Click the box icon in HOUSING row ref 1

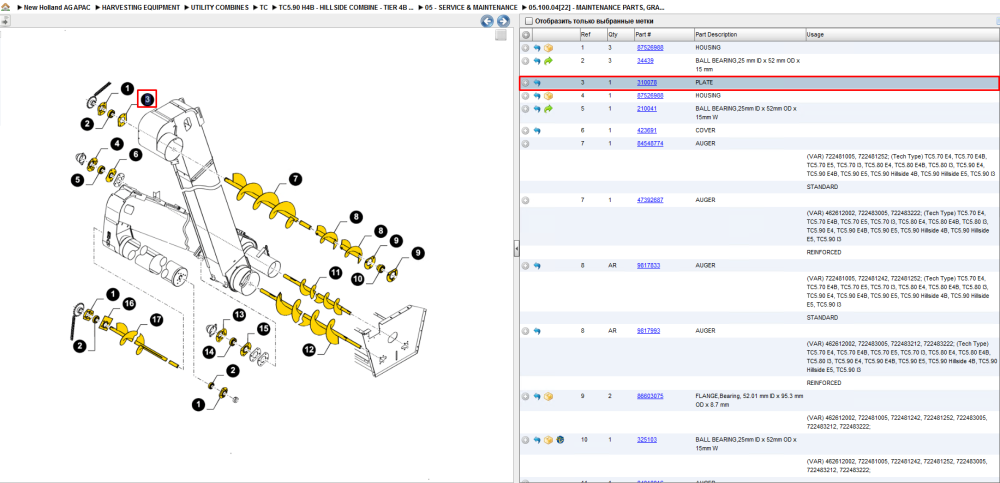click(x=548, y=48)
